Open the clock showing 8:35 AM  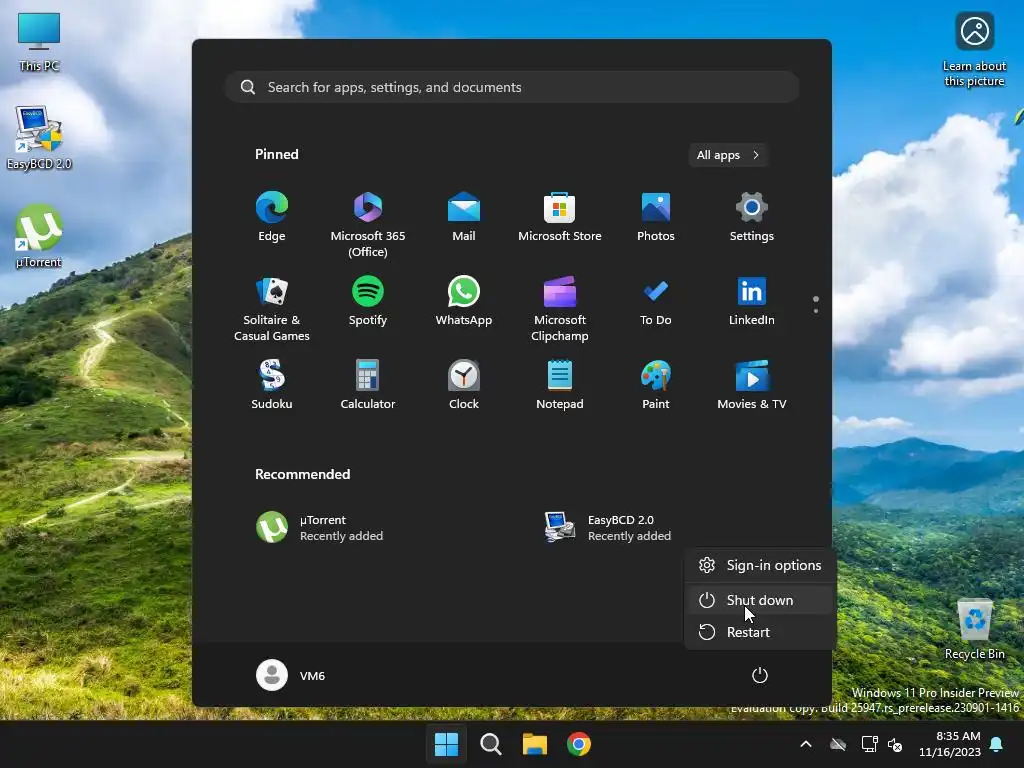coord(950,744)
